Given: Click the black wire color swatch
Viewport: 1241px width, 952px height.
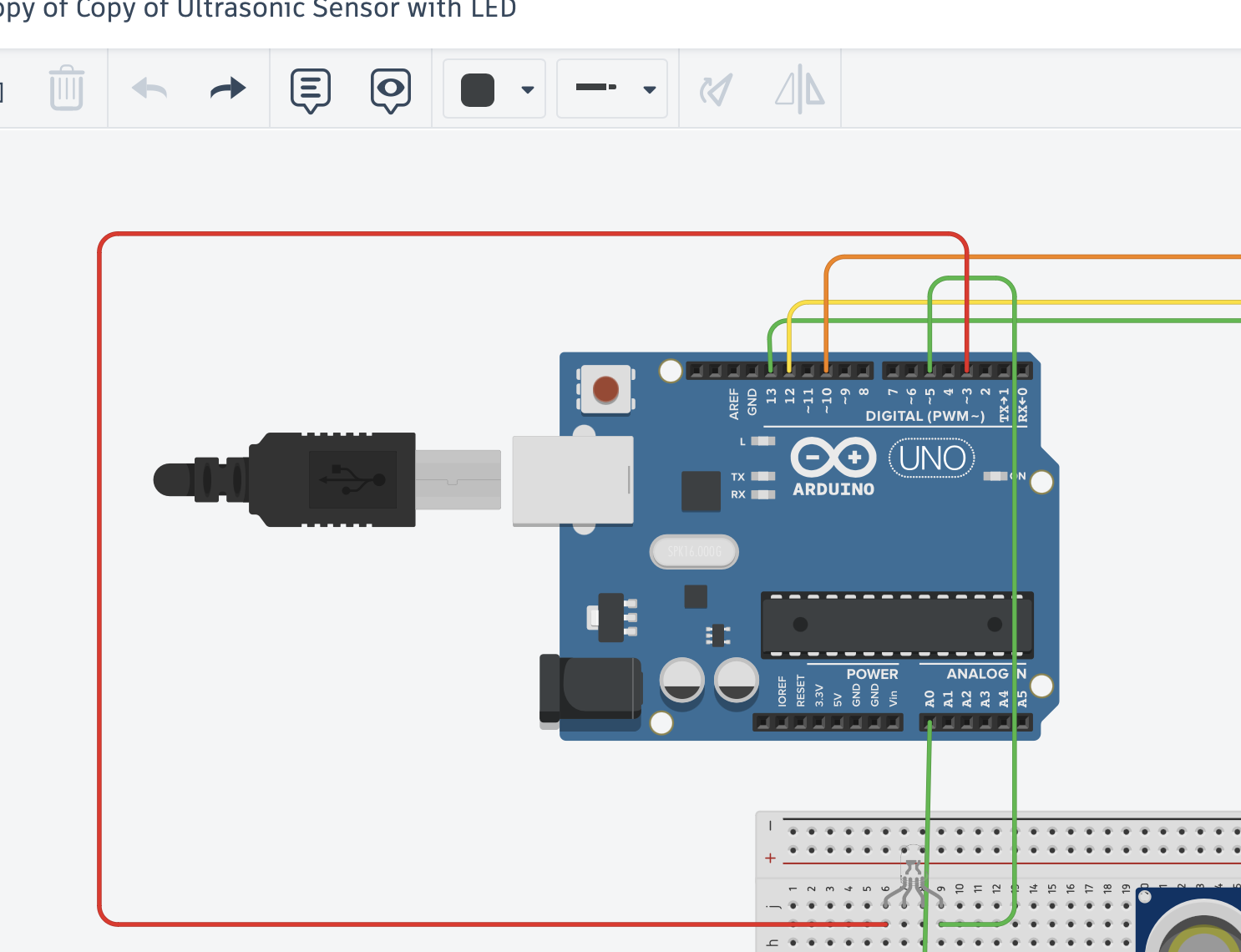Looking at the screenshot, I should click(x=478, y=89).
